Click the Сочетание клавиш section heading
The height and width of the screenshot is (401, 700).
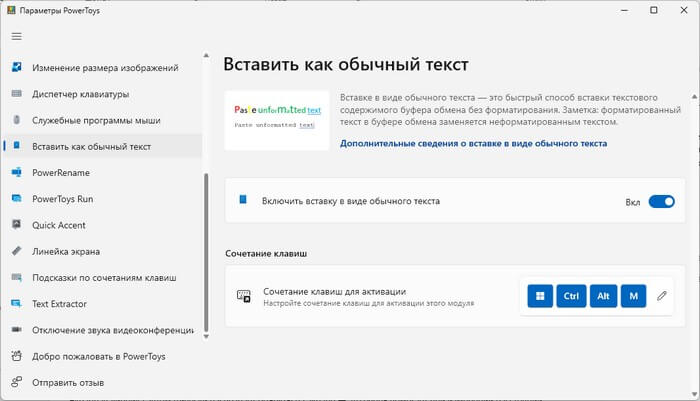(x=266, y=254)
